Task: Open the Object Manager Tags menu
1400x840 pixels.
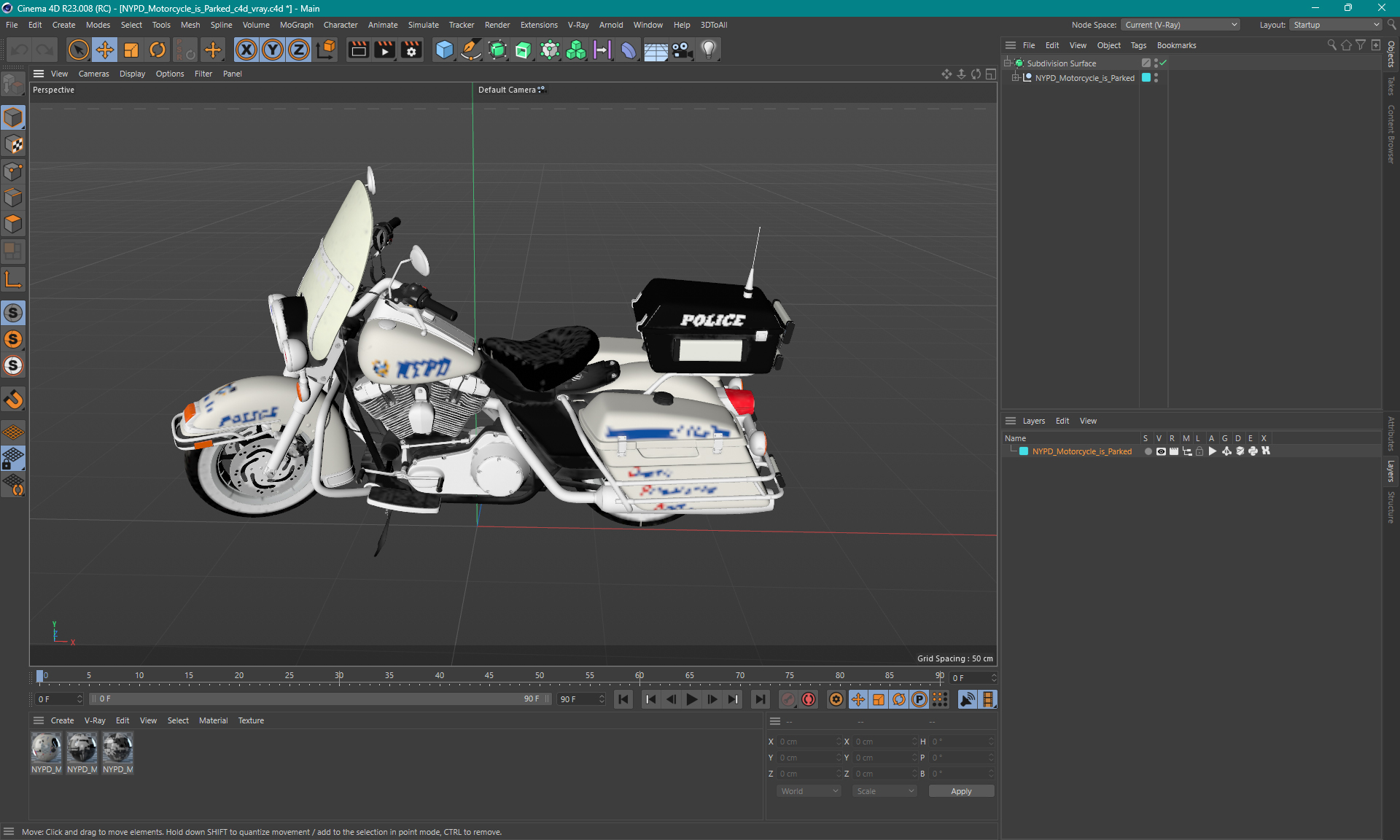Action: click(1138, 45)
